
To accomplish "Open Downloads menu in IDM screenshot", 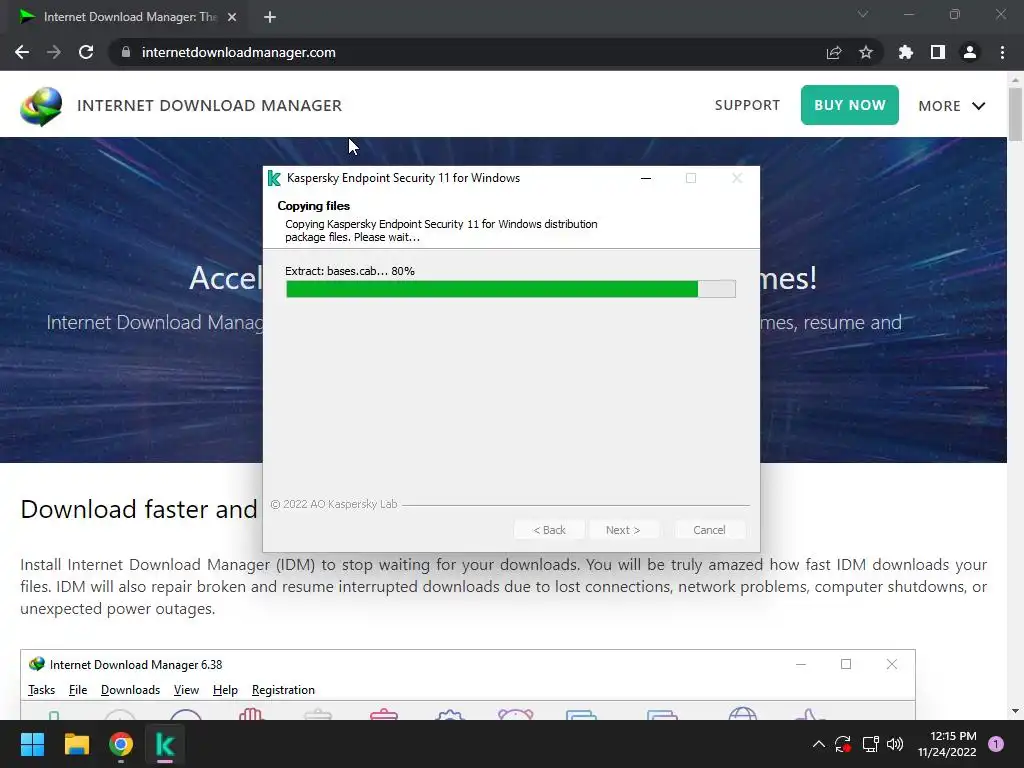I will tap(131, 690).
